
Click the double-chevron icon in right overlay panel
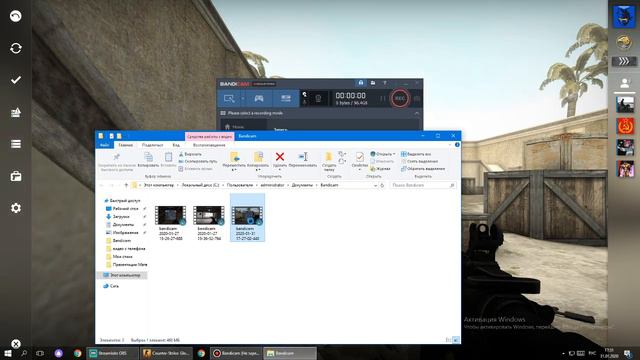point(624,61)
